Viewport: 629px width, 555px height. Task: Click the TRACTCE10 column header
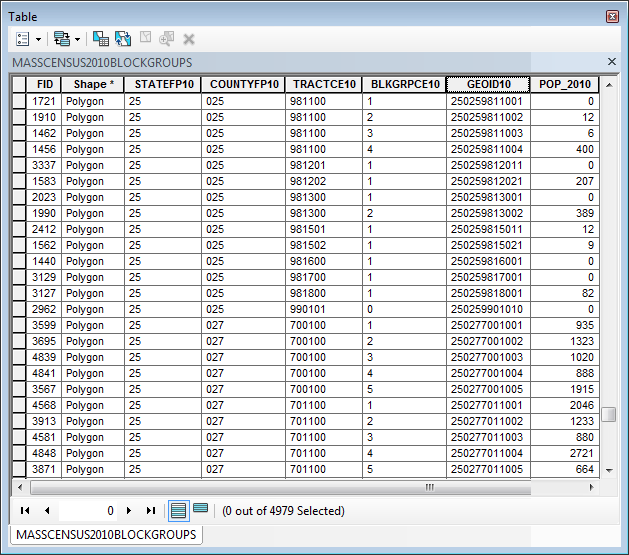[324, 84]
